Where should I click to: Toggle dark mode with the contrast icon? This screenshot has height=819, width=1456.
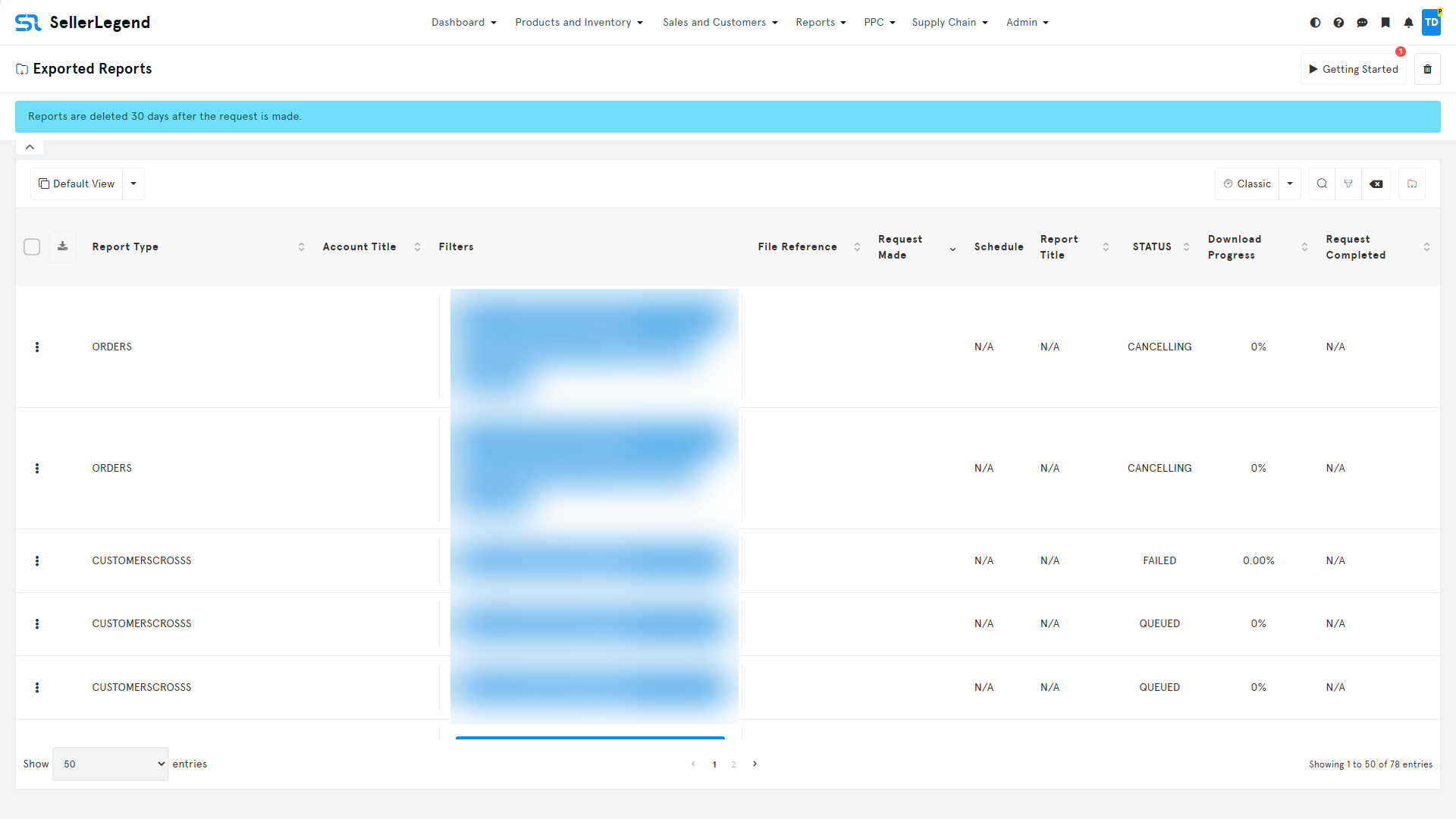(x=1314, y=23)
